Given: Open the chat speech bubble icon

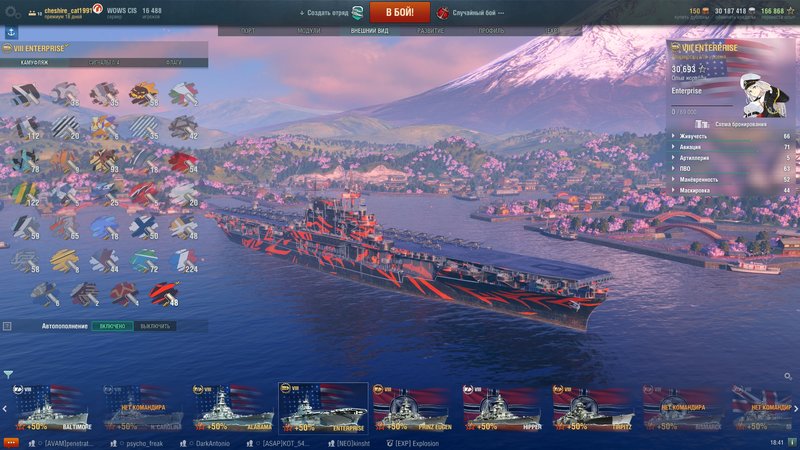Looking at the screenshot, I should pyautogui.click(x=11, y=443).
